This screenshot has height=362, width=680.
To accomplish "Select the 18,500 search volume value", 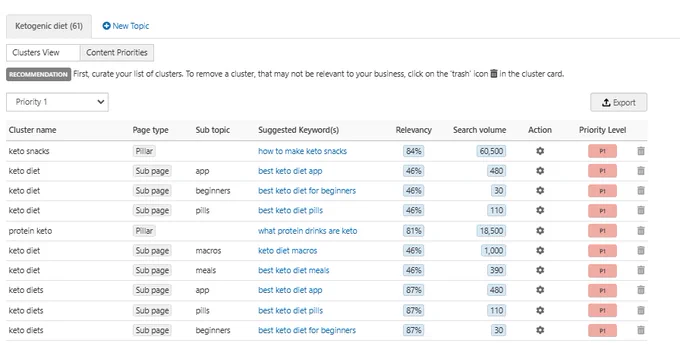I will (491, 231).
